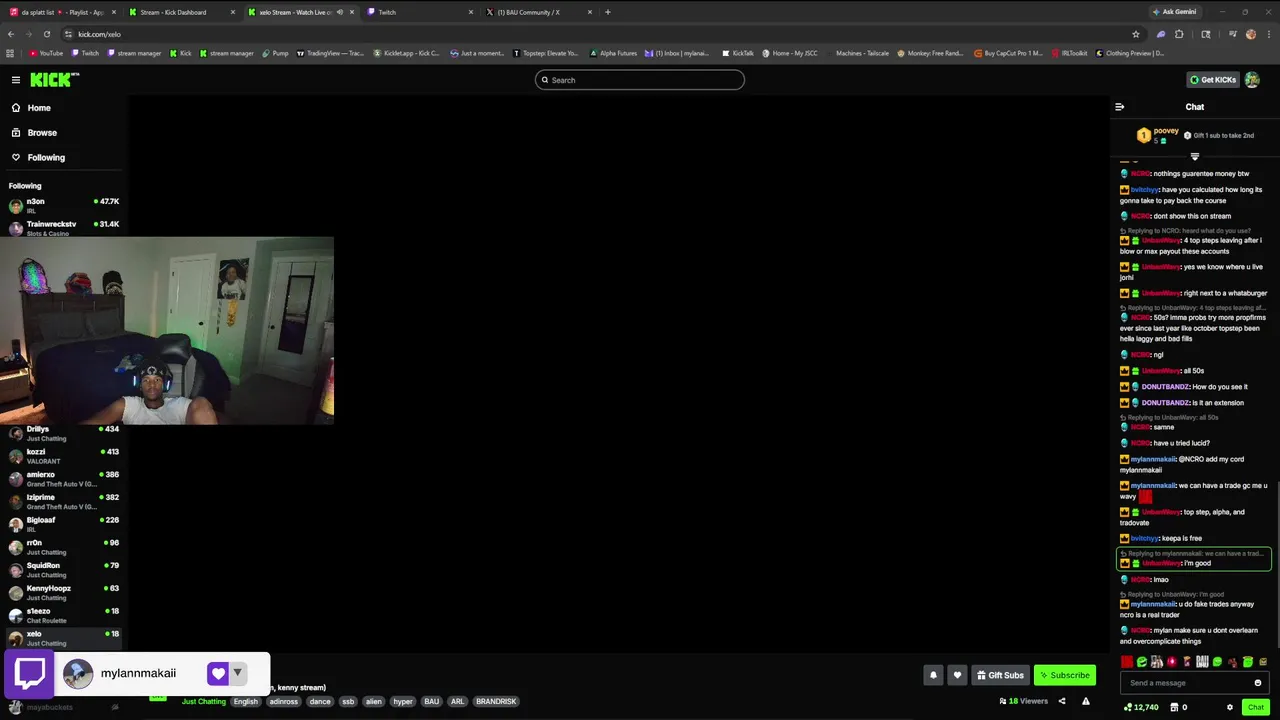Open amierxo channel in following list

62,479
